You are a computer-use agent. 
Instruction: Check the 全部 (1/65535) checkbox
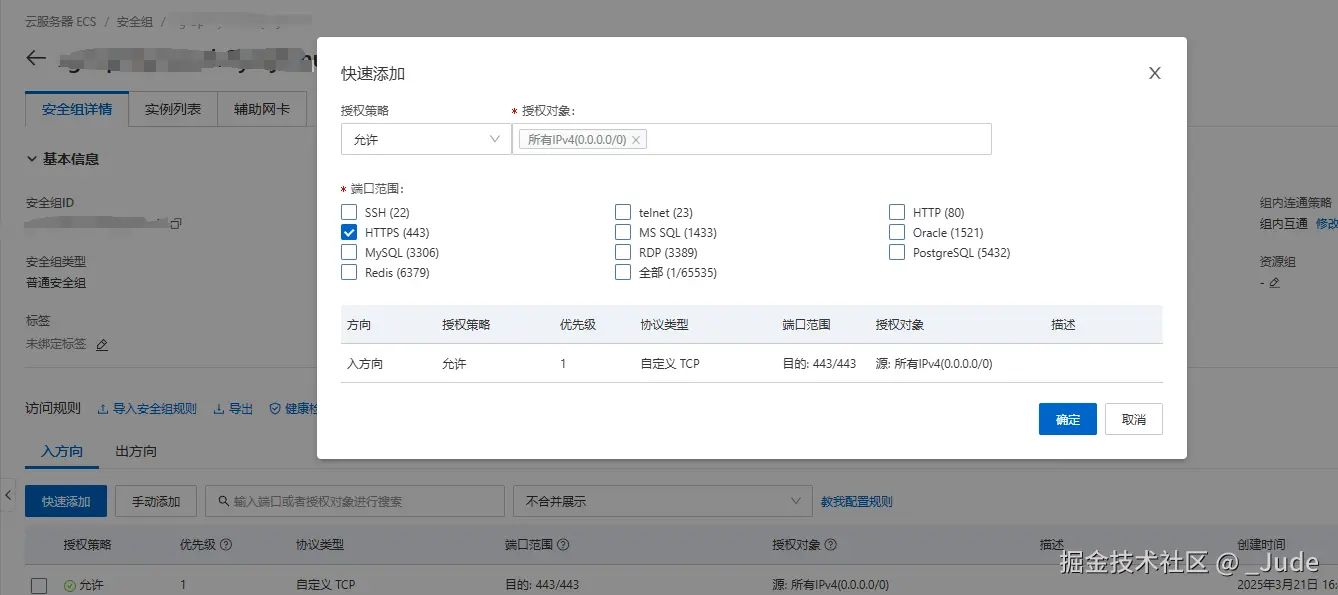[623, 272]
